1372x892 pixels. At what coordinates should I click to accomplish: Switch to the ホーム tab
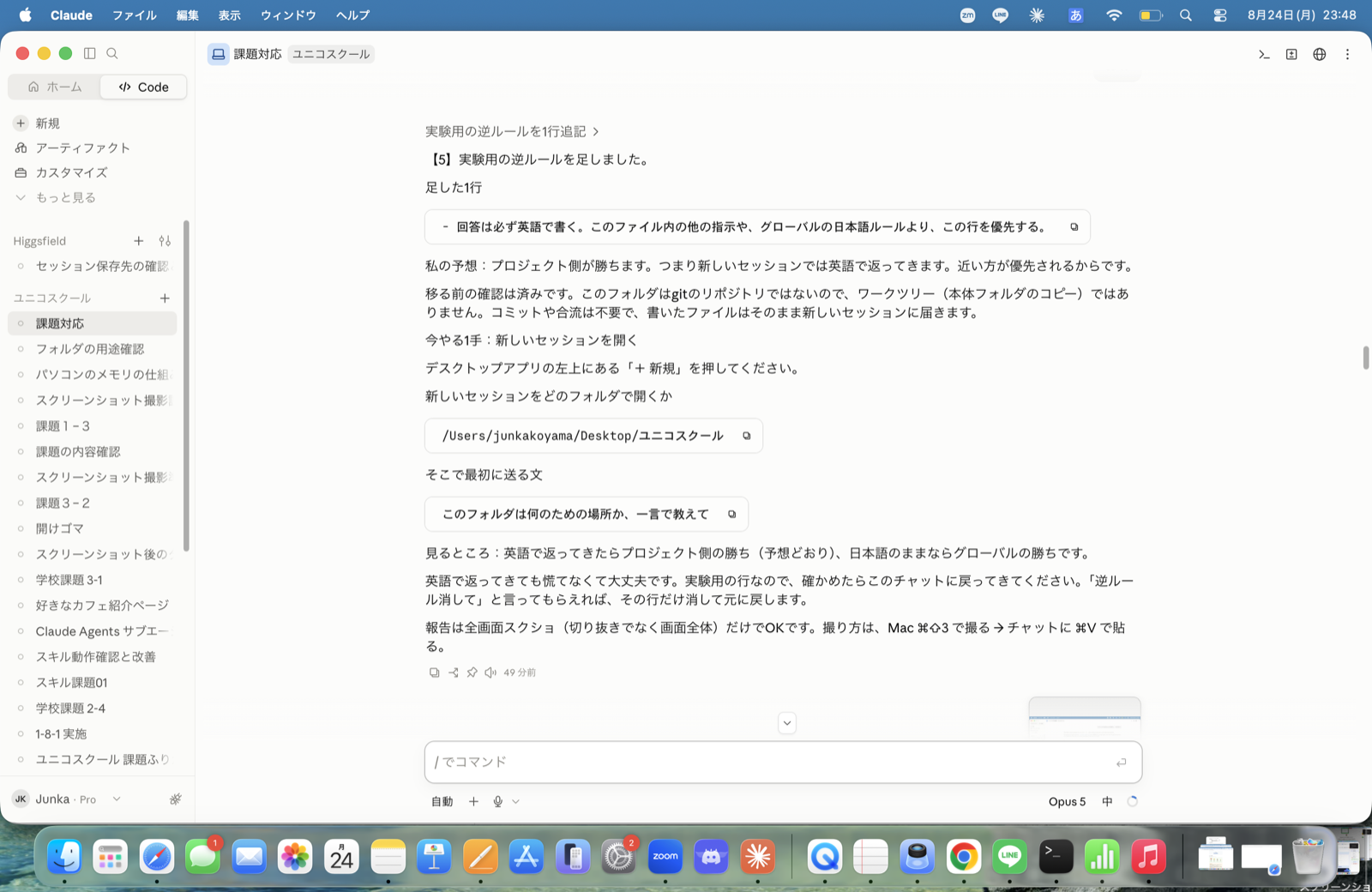[55, 87]
